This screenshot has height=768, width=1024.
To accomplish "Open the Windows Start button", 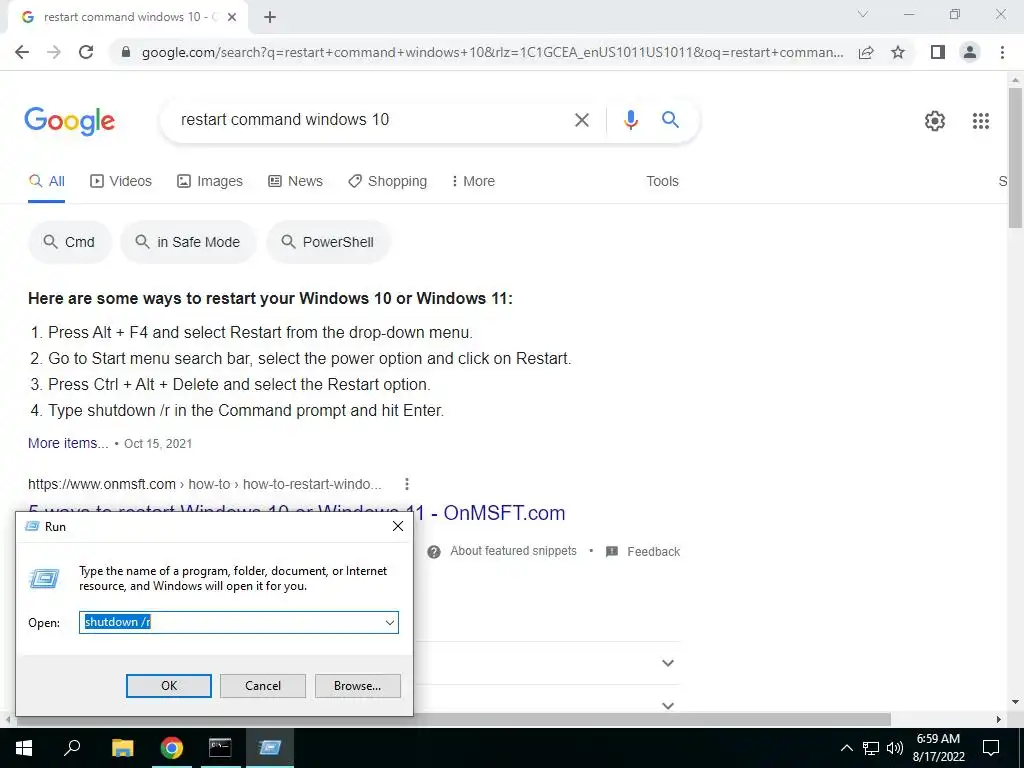I will [x=24, y=748].
